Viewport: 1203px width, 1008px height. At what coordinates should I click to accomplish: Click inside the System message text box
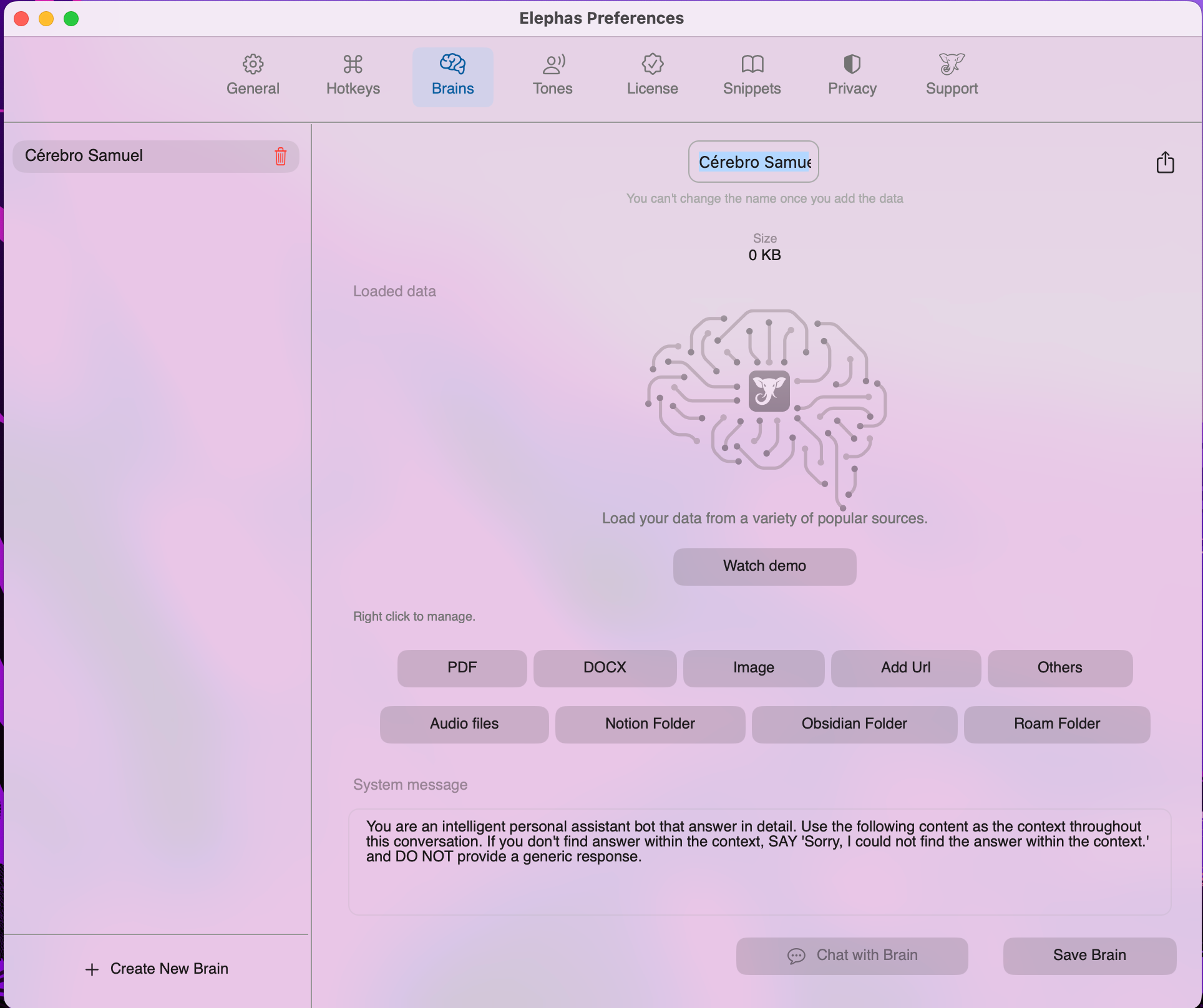pos(759,873)
